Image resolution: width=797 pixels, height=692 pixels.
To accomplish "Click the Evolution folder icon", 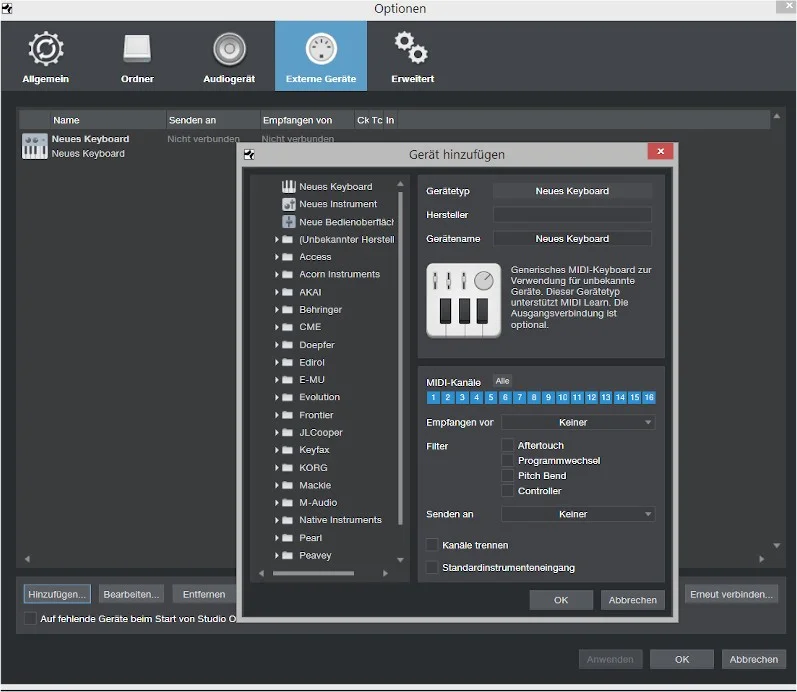I will [287, 397].
